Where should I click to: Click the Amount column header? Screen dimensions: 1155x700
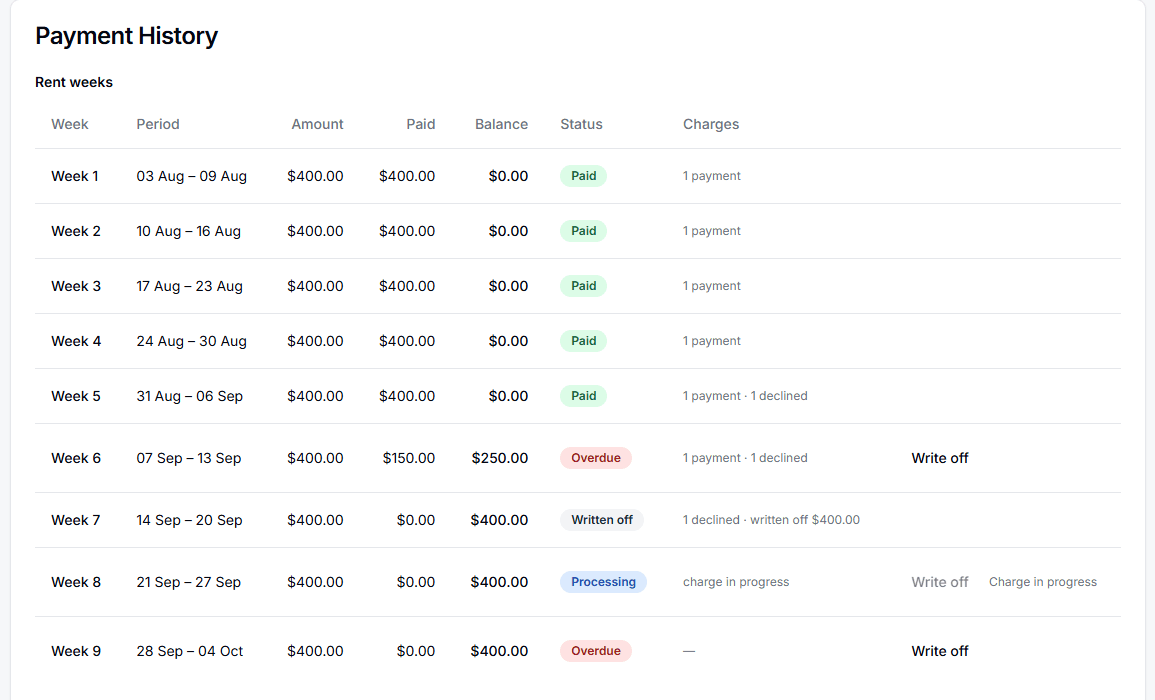(x=317, y=124)
